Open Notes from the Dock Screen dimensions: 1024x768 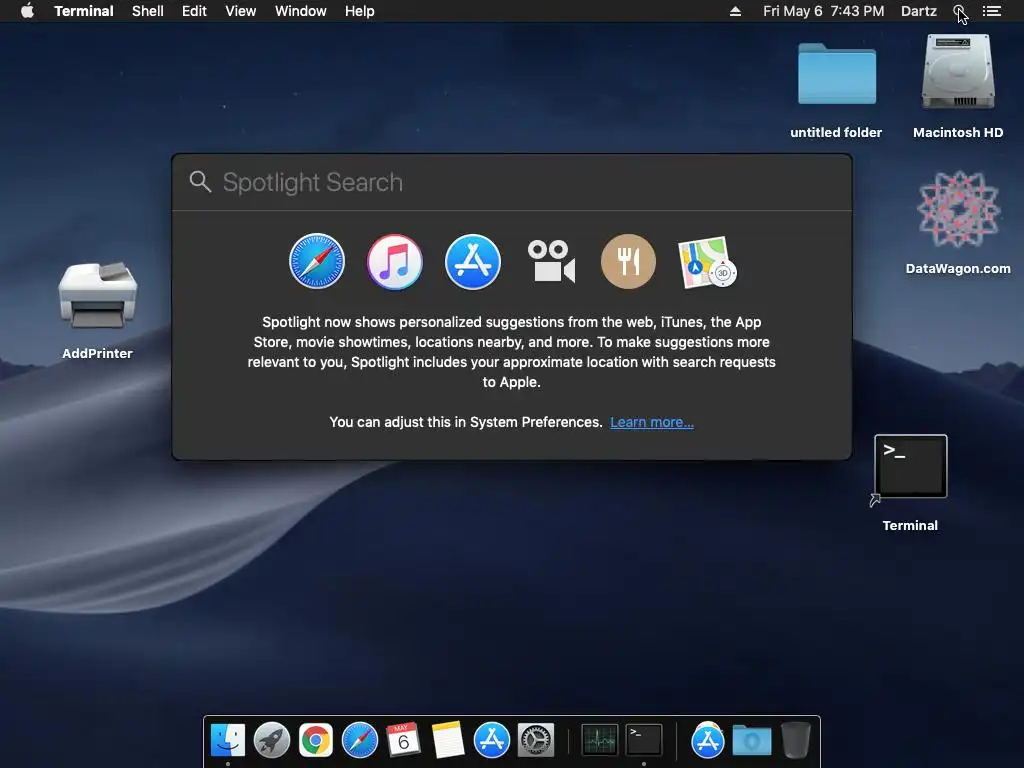click(x=448, y=740)
